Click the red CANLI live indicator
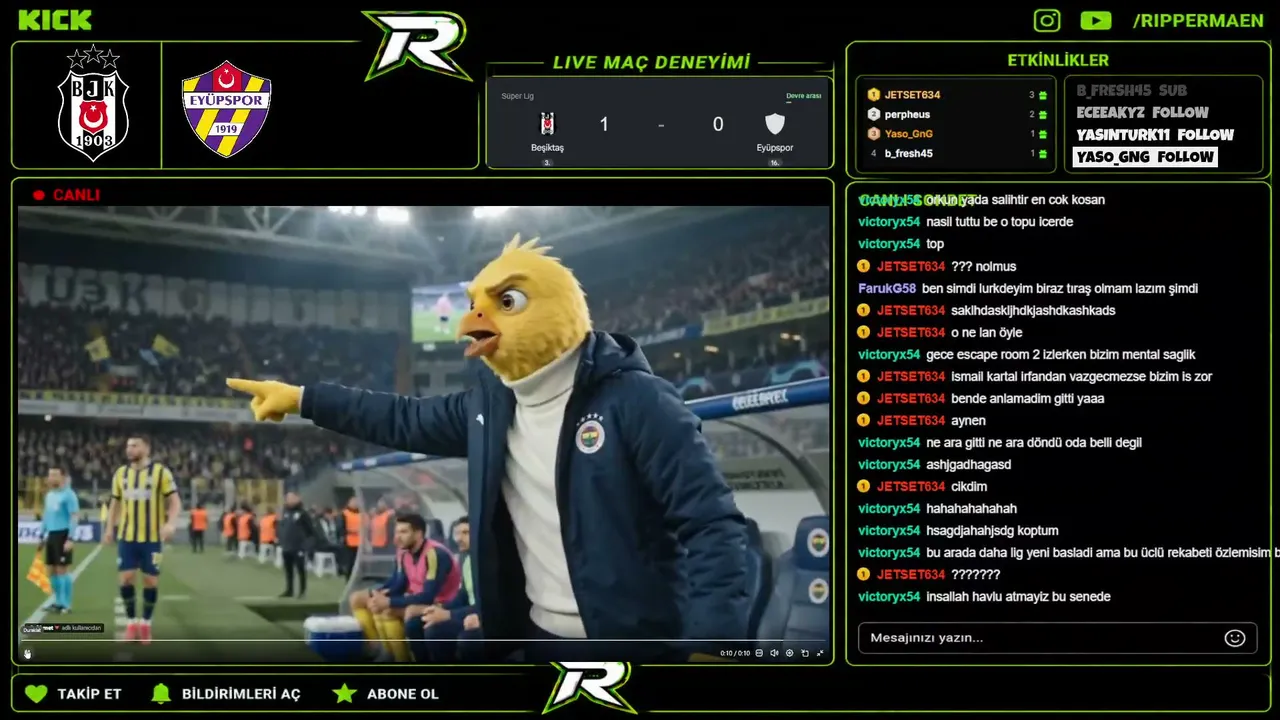1280x720 pixels. tap(67, 195)
